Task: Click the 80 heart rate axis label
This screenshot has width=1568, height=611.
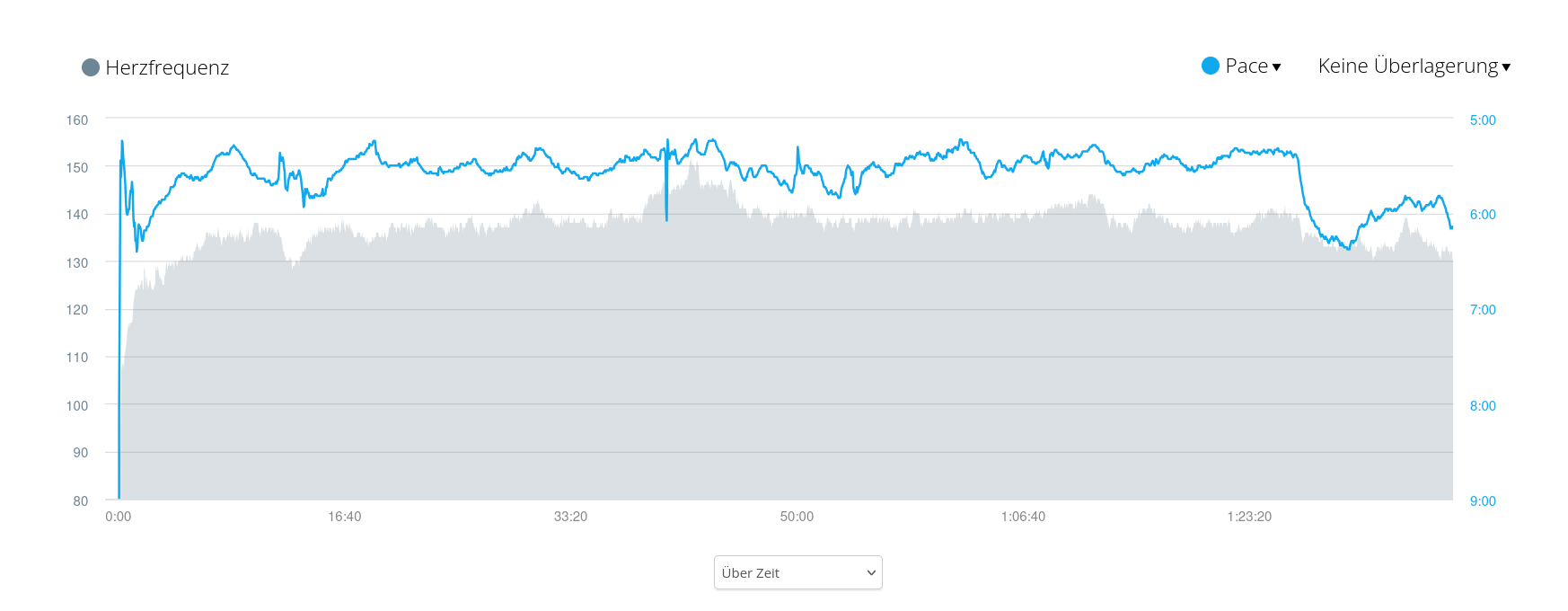Action: (x=81, y=501)
